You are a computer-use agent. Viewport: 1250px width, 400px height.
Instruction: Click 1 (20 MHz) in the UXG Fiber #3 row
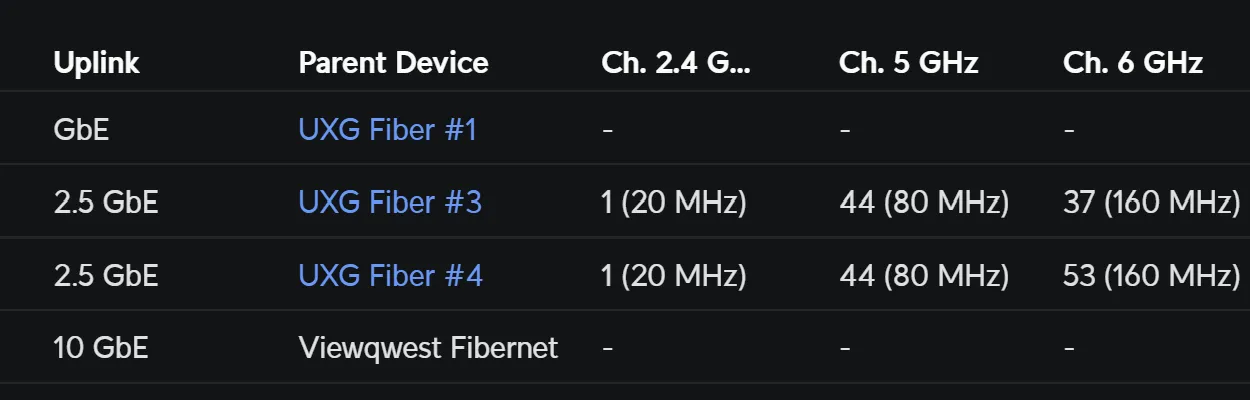pyautogui.click(x=674, y=202)
